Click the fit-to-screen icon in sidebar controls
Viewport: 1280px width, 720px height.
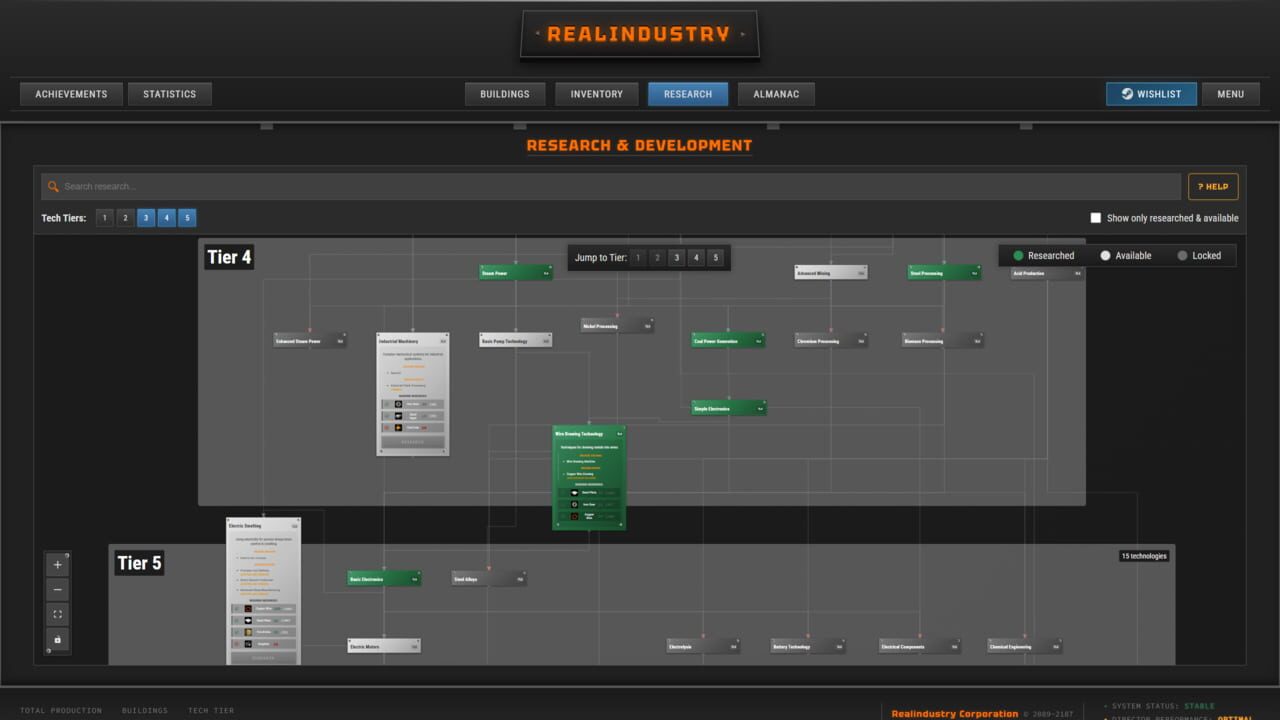57,614
